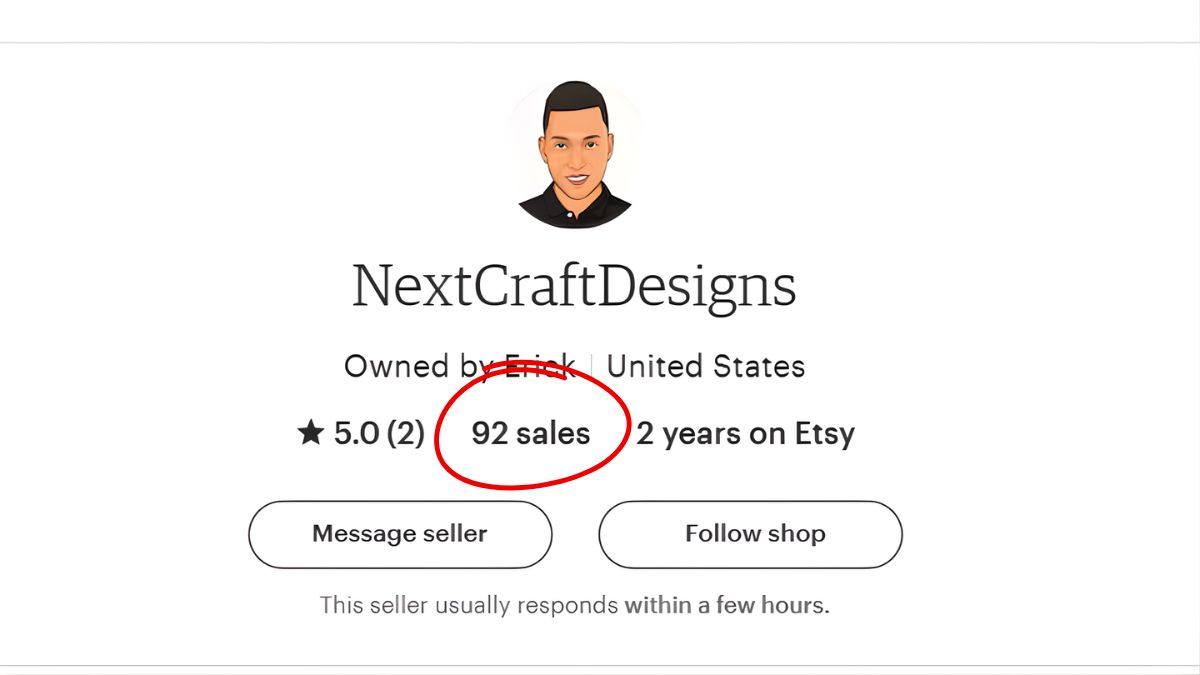
Task: Click the divider between owner and country
Action: tap(591, 366)
